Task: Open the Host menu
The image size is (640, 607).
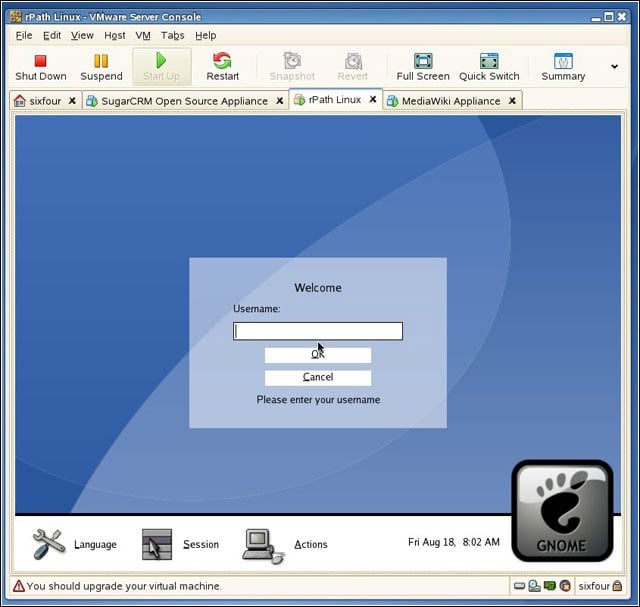Action: pyautogui.click(x=115, y=36)
